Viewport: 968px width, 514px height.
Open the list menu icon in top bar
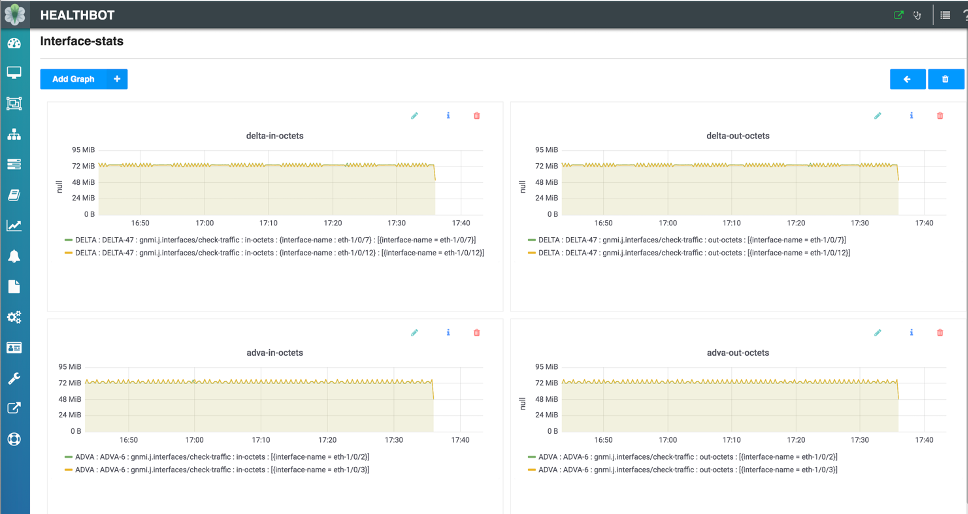coord(945,15)
